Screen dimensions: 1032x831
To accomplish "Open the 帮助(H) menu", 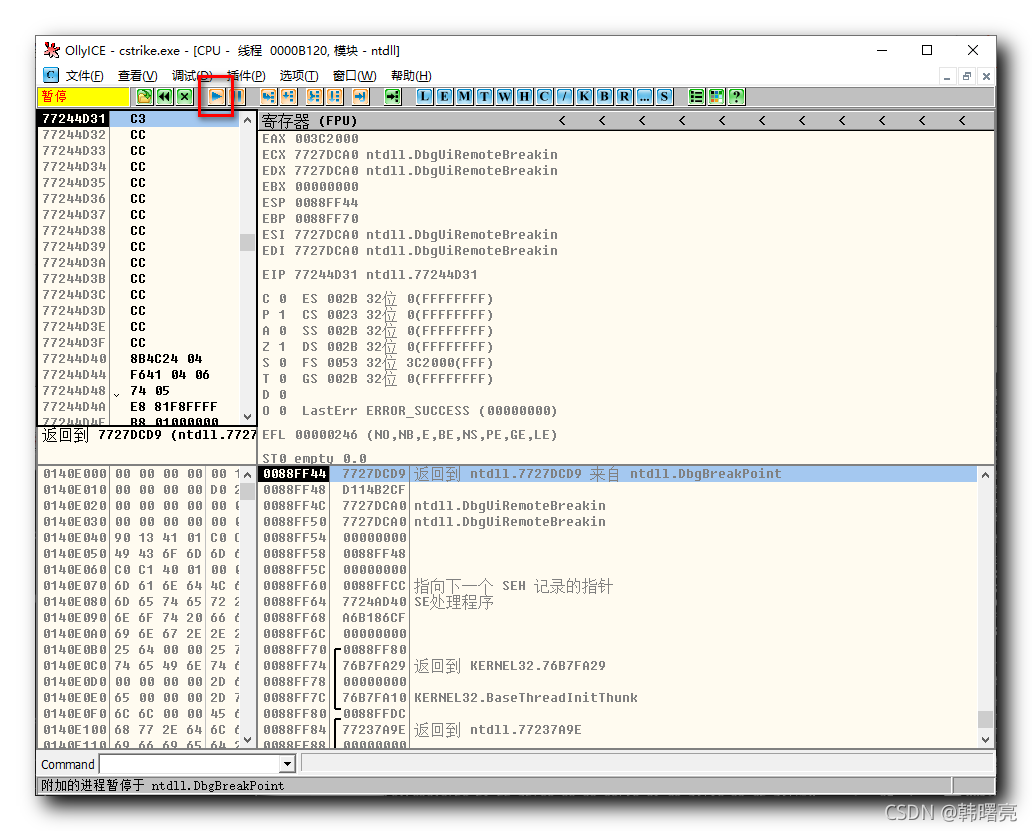I will coord(411,76).
